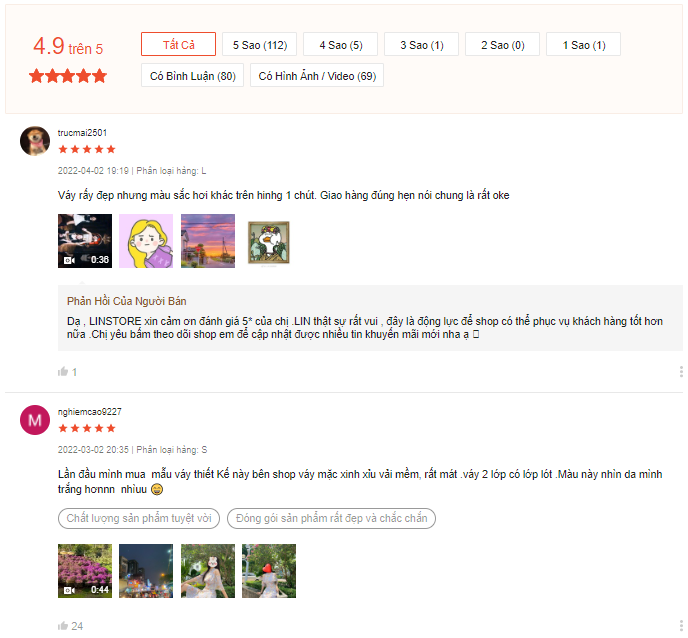The height and width of the screenshot is (638, 688).
Task: Show only 1 Sao (1) reviews
Action: click(x=583, y=45)
